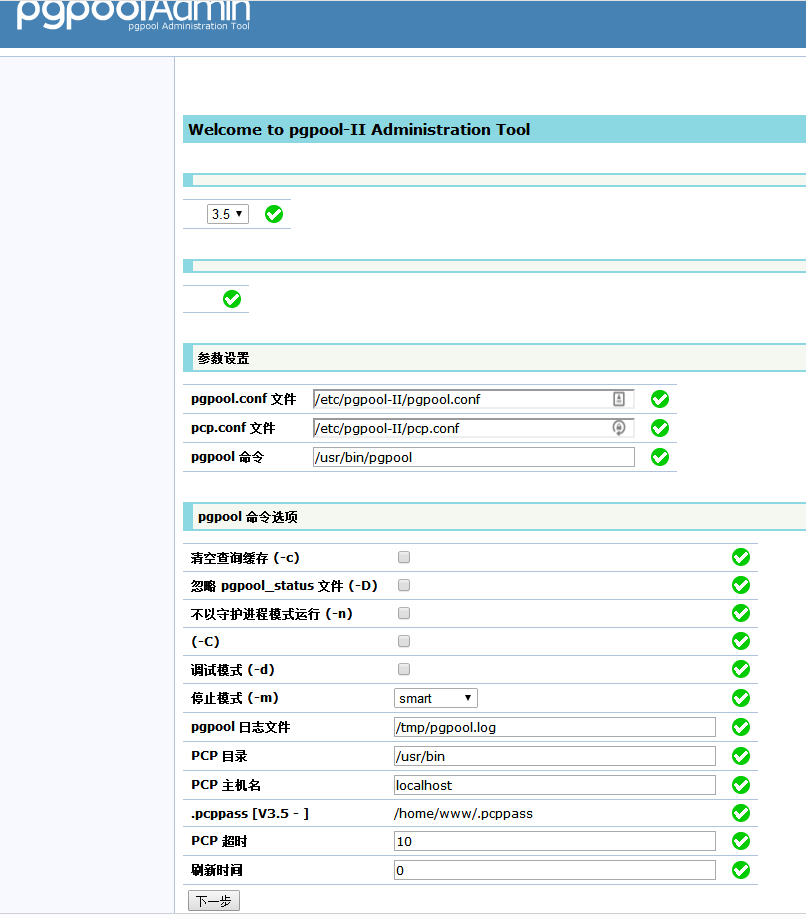
Task: Click green checkmark for (-C) row
Action: tap(741, 641)
